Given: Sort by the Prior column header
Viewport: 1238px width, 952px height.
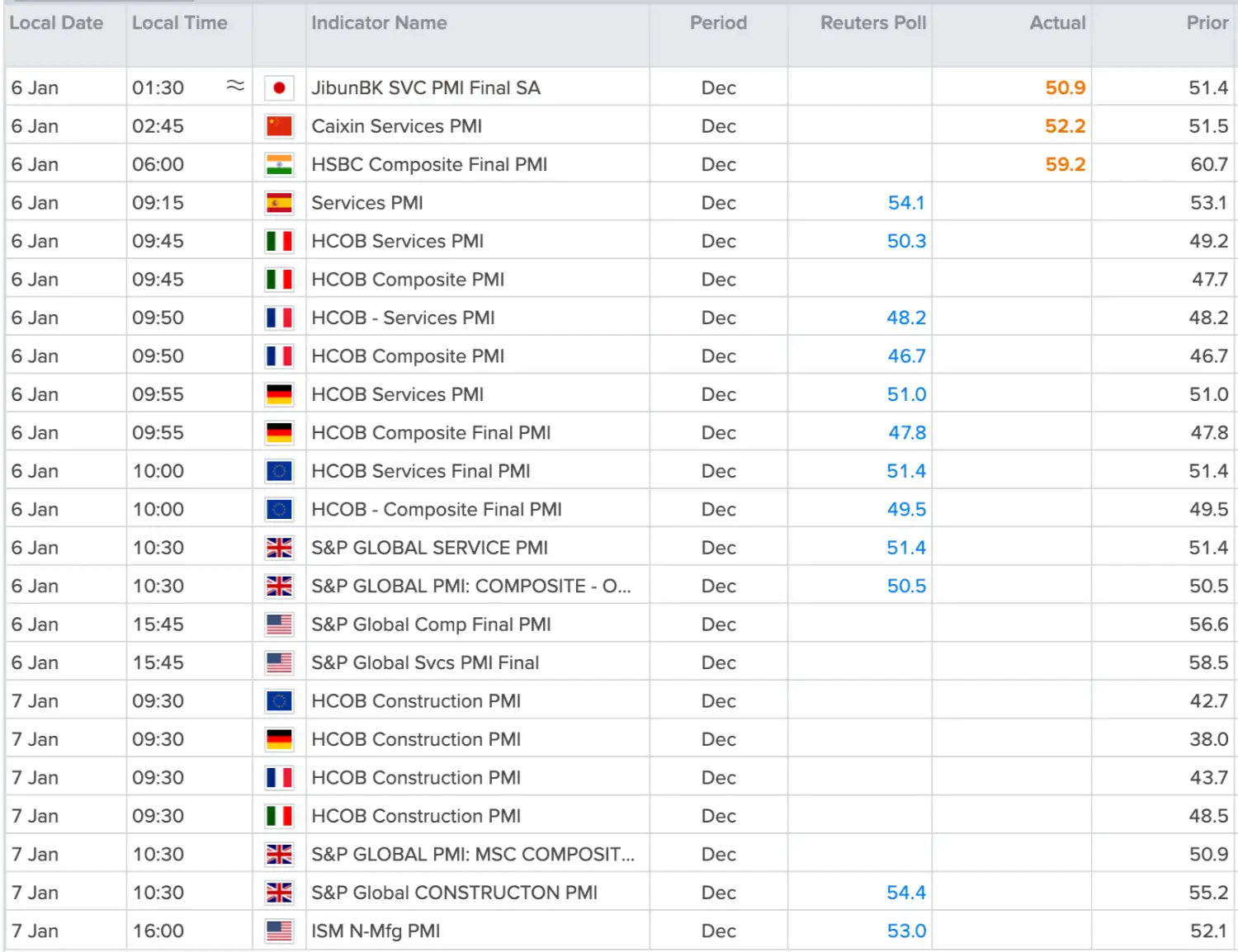Looking at the screenshot, I should point(1207,23).
